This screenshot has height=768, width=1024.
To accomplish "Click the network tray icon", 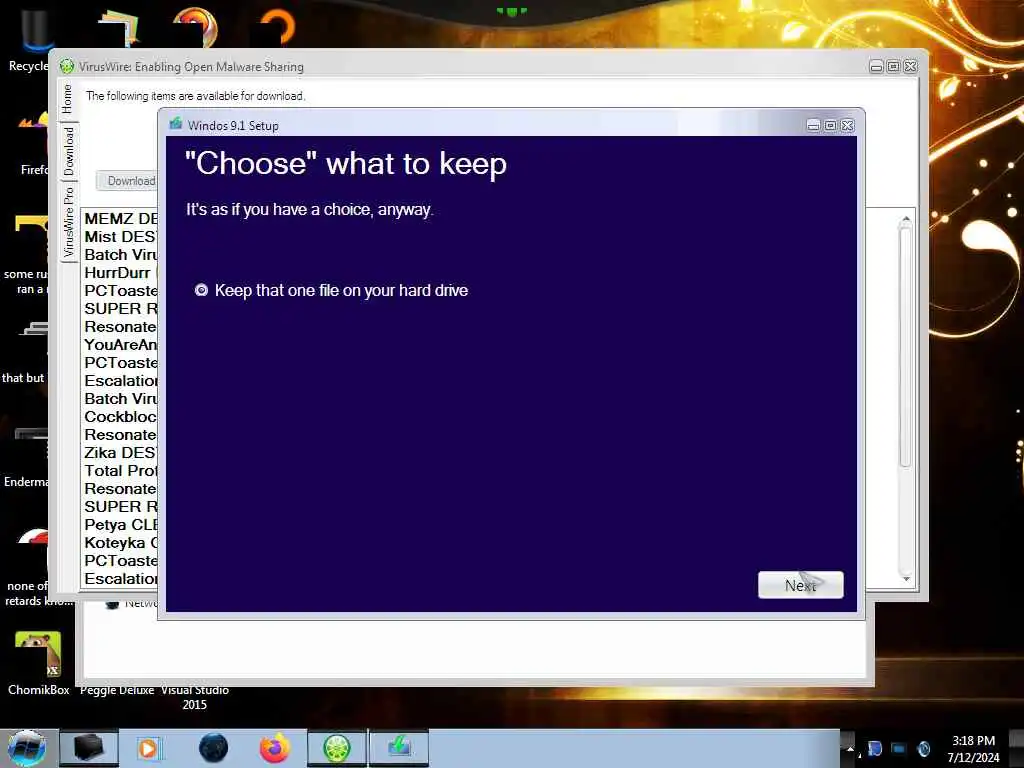I will click(899, 749).
